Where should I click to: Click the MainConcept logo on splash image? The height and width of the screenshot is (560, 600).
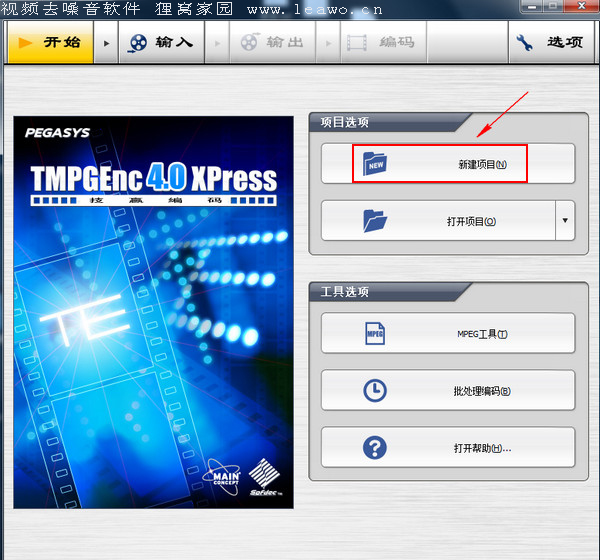coord(222,476)
